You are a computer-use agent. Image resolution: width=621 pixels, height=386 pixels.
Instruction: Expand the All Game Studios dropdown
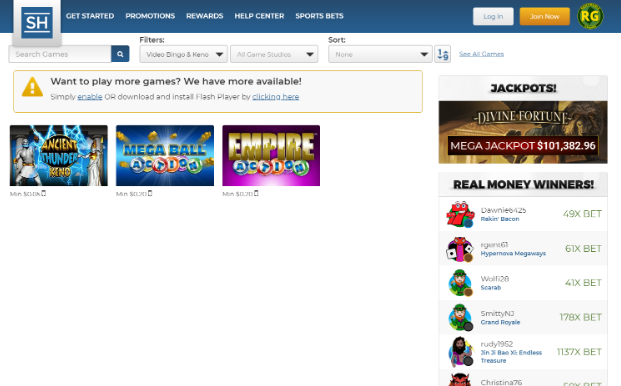point(274,54)
